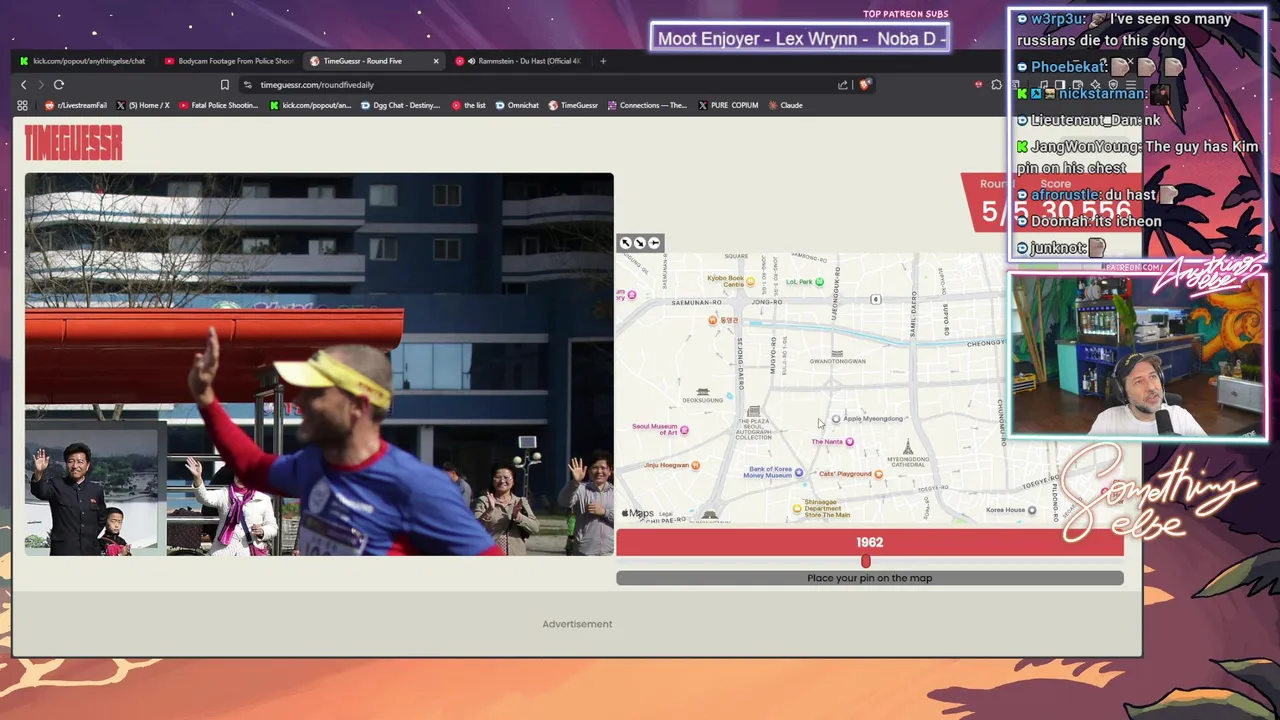The height and width of the screenshot is (720, 1280).
Task: Click Myeongdong Cathedral icon on map
Action: click(908, 446)
